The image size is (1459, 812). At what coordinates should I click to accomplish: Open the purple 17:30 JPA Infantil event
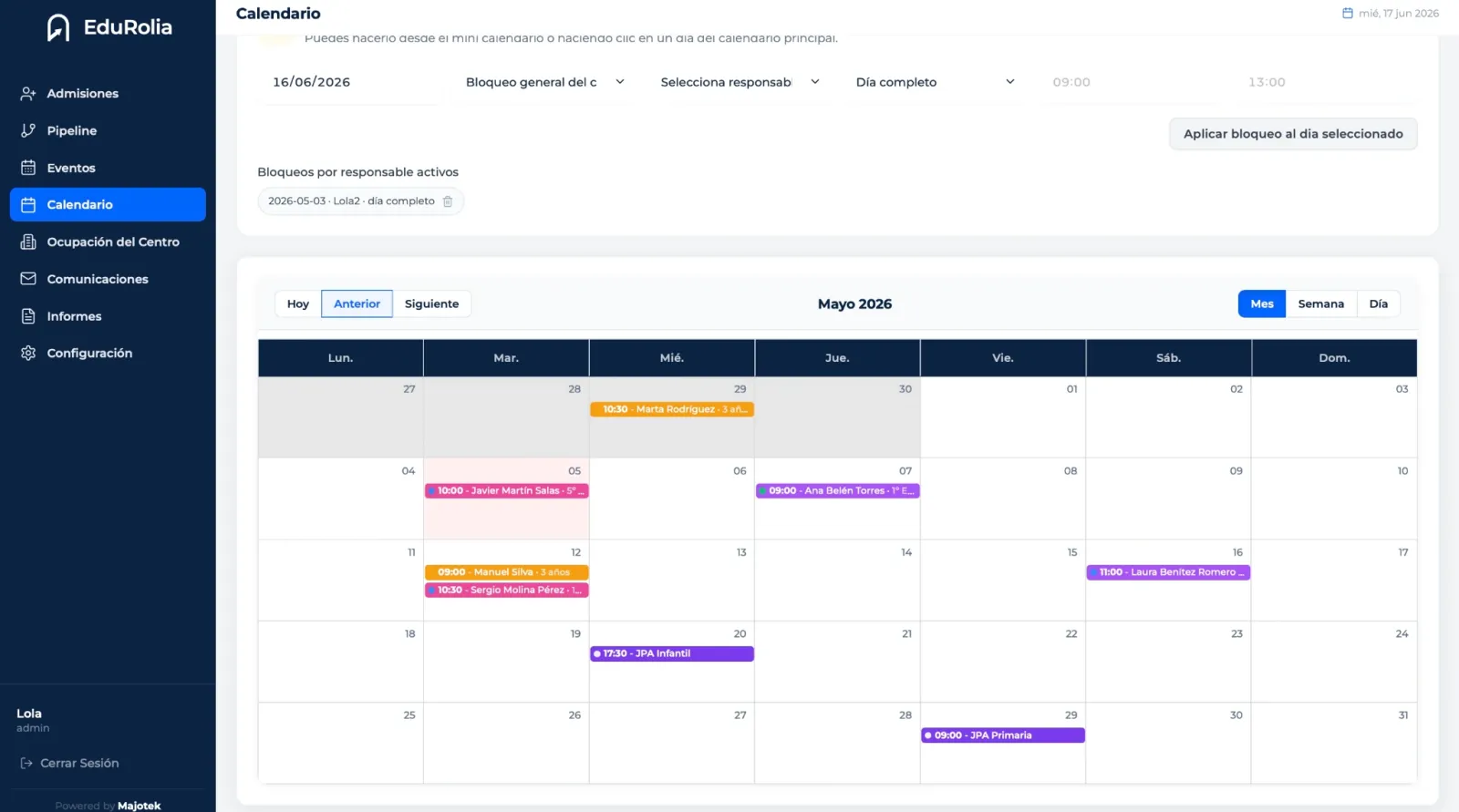tap(672, 653)
